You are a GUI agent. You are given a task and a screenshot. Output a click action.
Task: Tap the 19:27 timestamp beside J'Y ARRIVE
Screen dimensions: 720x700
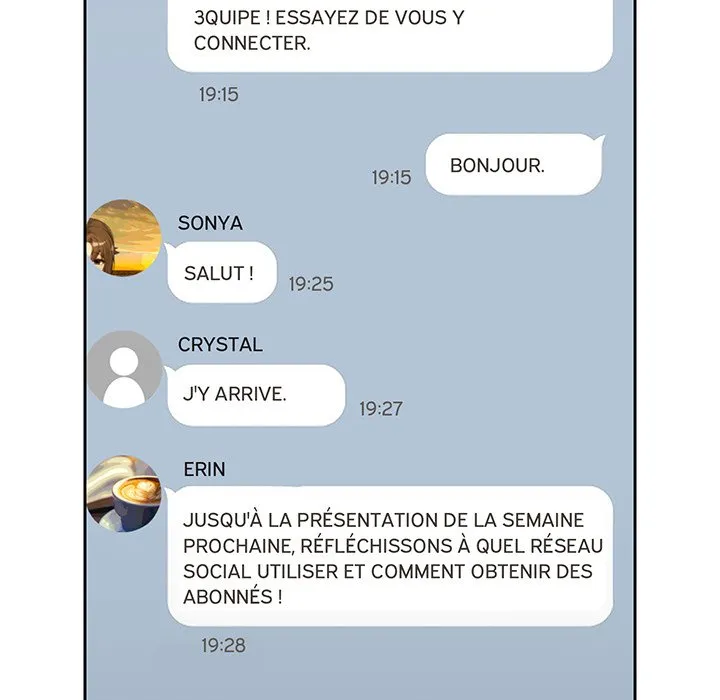click(381, 409)
